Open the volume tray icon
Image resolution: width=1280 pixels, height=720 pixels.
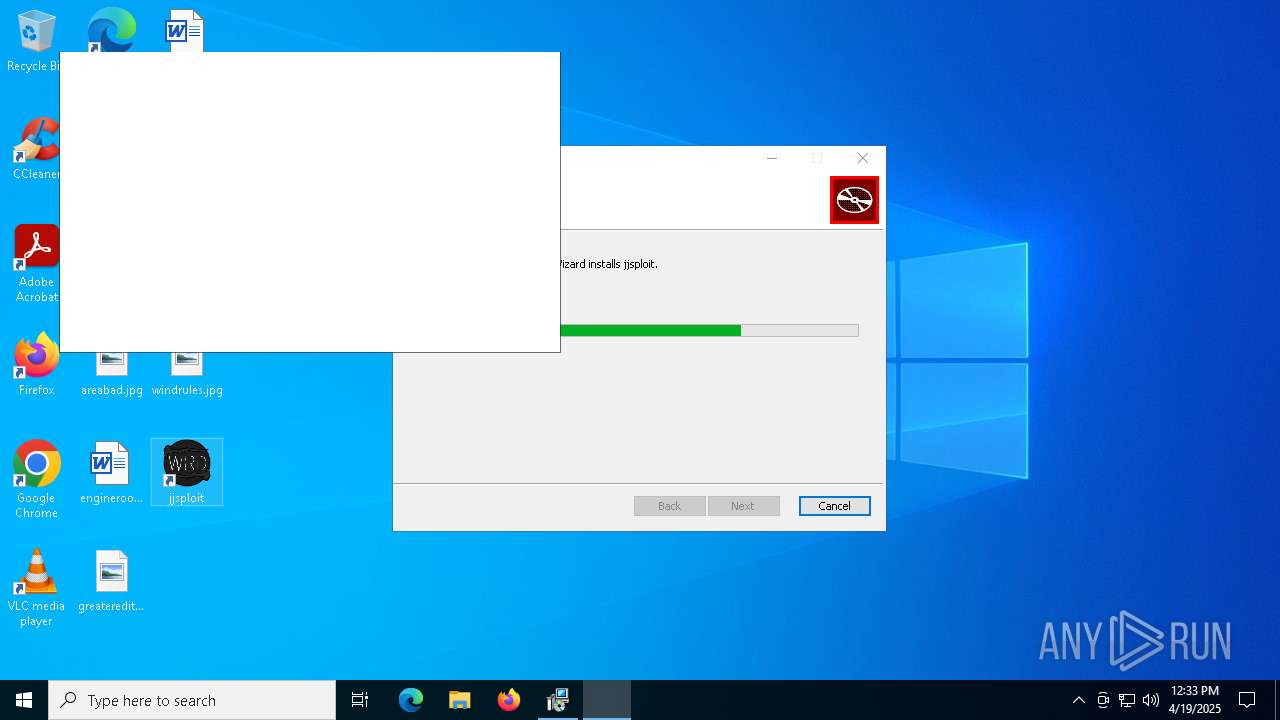(1151, 700)
